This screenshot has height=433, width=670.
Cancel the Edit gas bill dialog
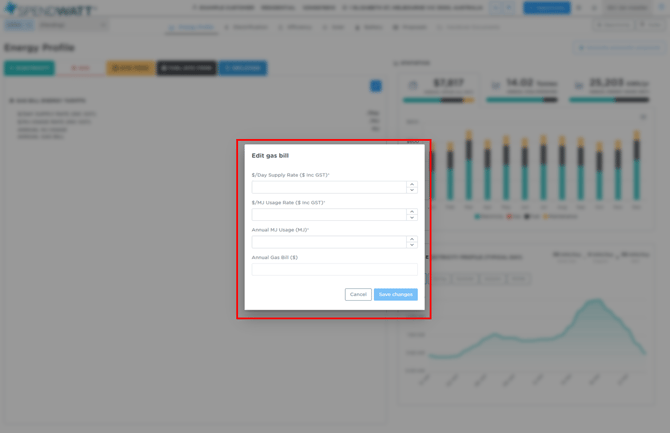pyautogui.click(x=358, y=294)
